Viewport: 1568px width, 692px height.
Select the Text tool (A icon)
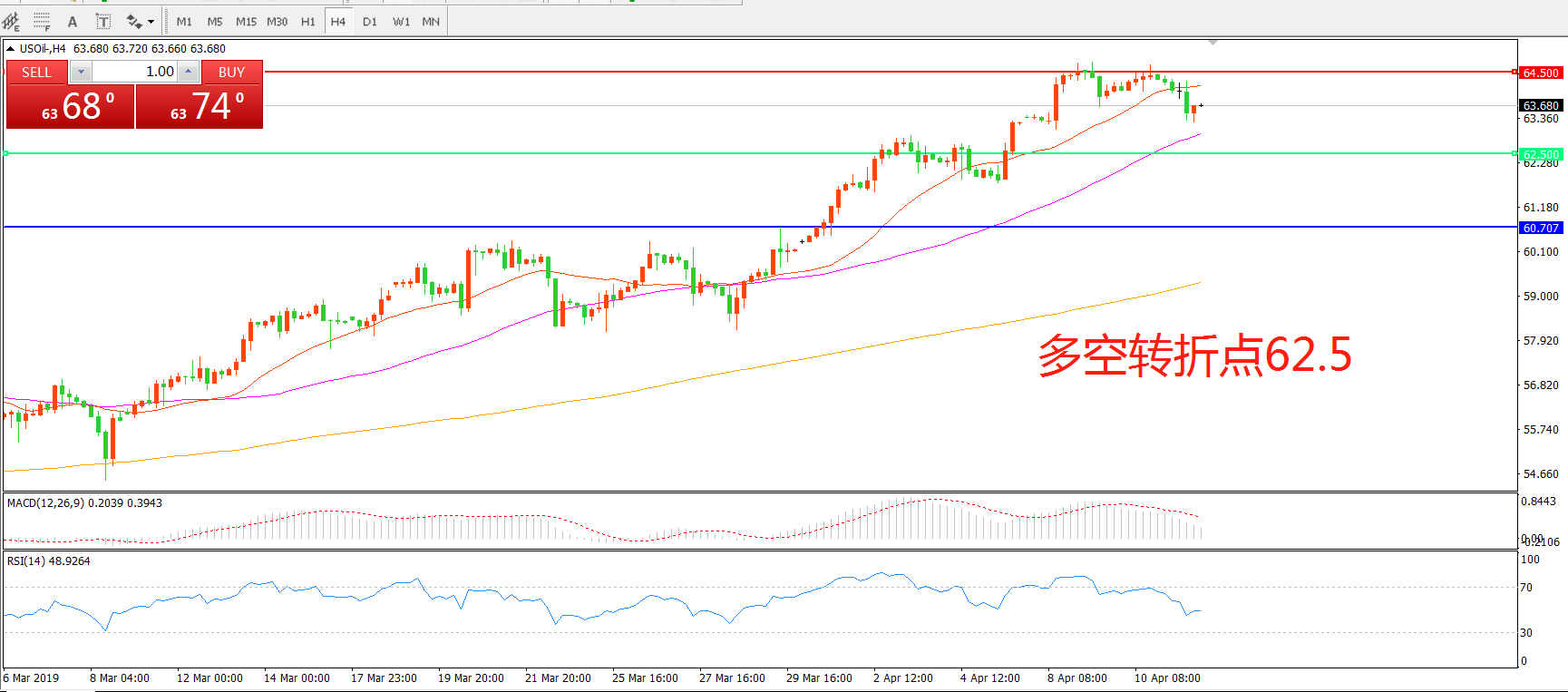pos(73,21)
